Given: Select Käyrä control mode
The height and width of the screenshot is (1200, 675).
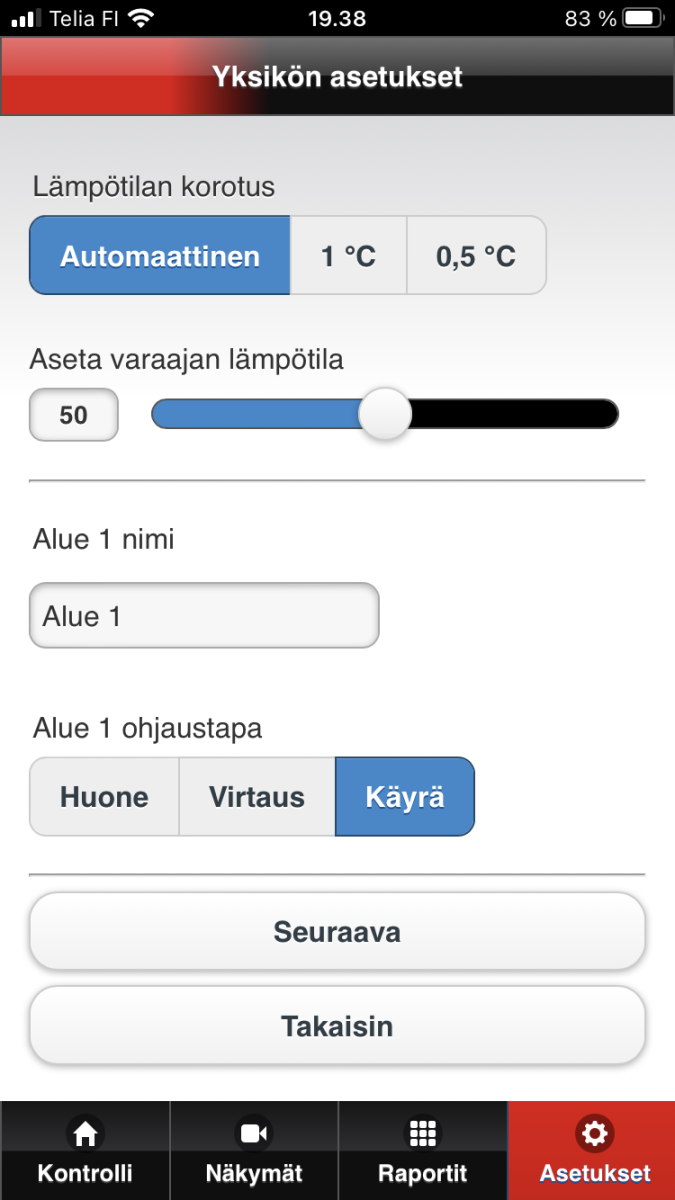Looking at the screenshot, I should click(405, 797).
